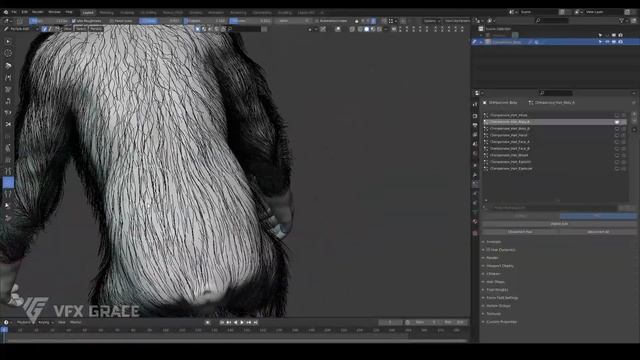Open the File menu

[x=14, y=12]
